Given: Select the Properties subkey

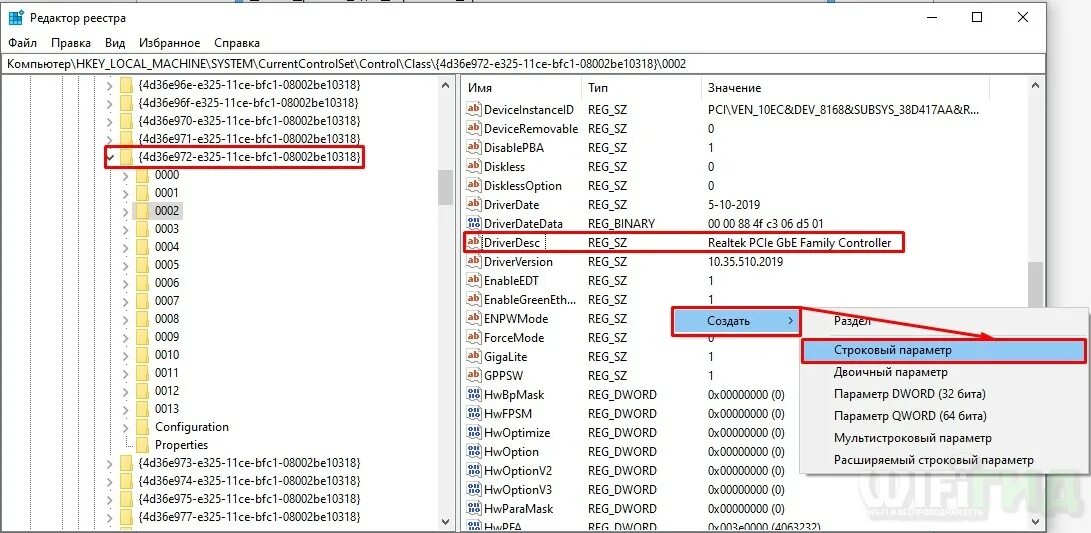Looking at the screenshot, I should pos(182,445).
